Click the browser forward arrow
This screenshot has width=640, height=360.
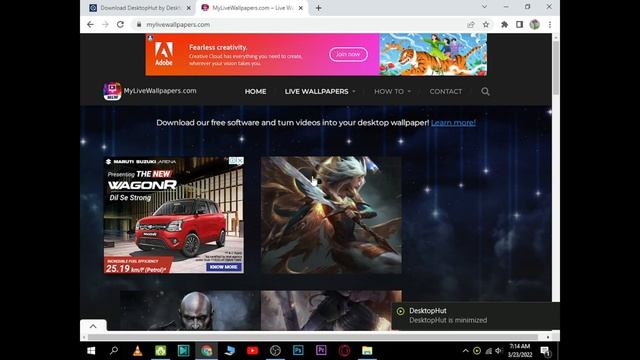pyautogui.click(x=105, y=24)
